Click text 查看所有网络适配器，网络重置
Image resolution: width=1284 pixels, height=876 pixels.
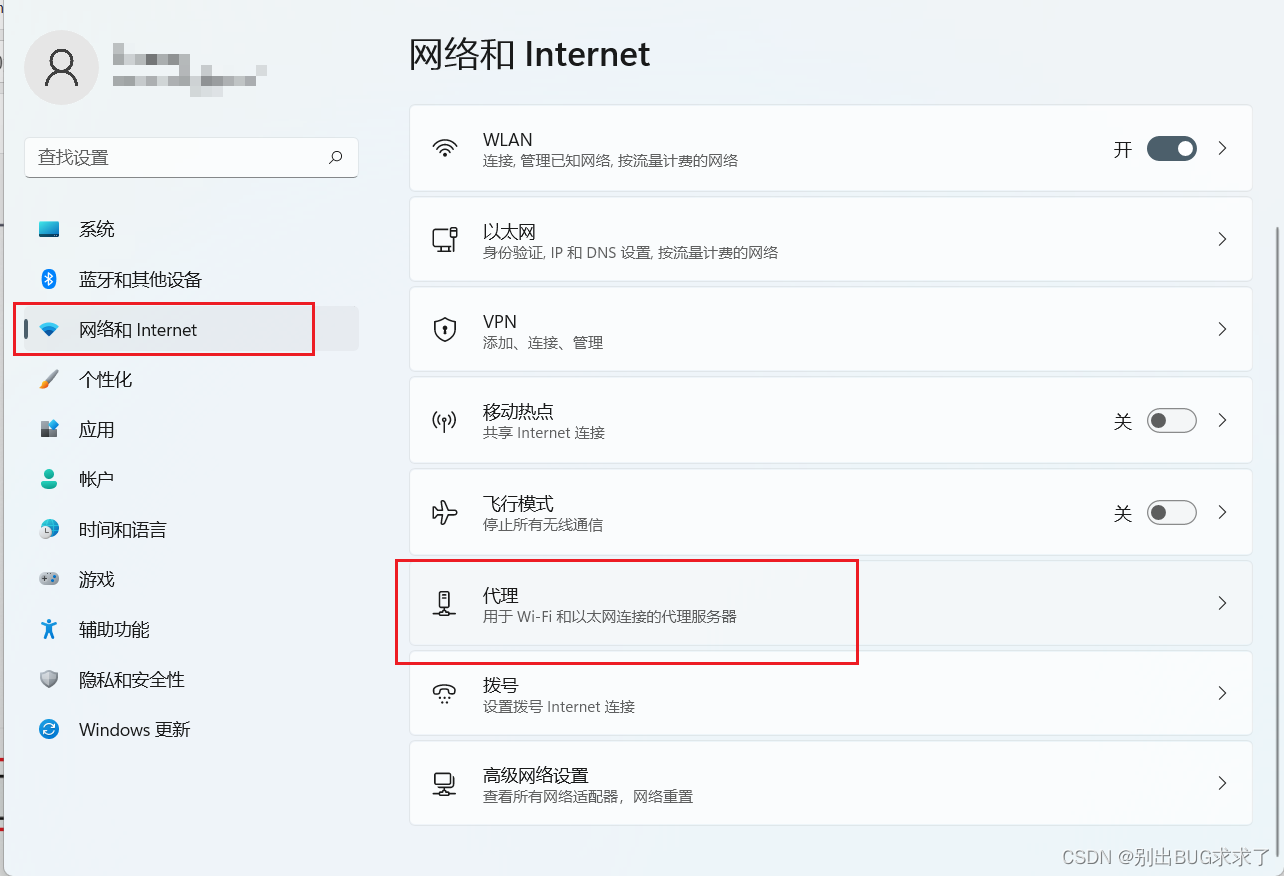coord(588,797)
